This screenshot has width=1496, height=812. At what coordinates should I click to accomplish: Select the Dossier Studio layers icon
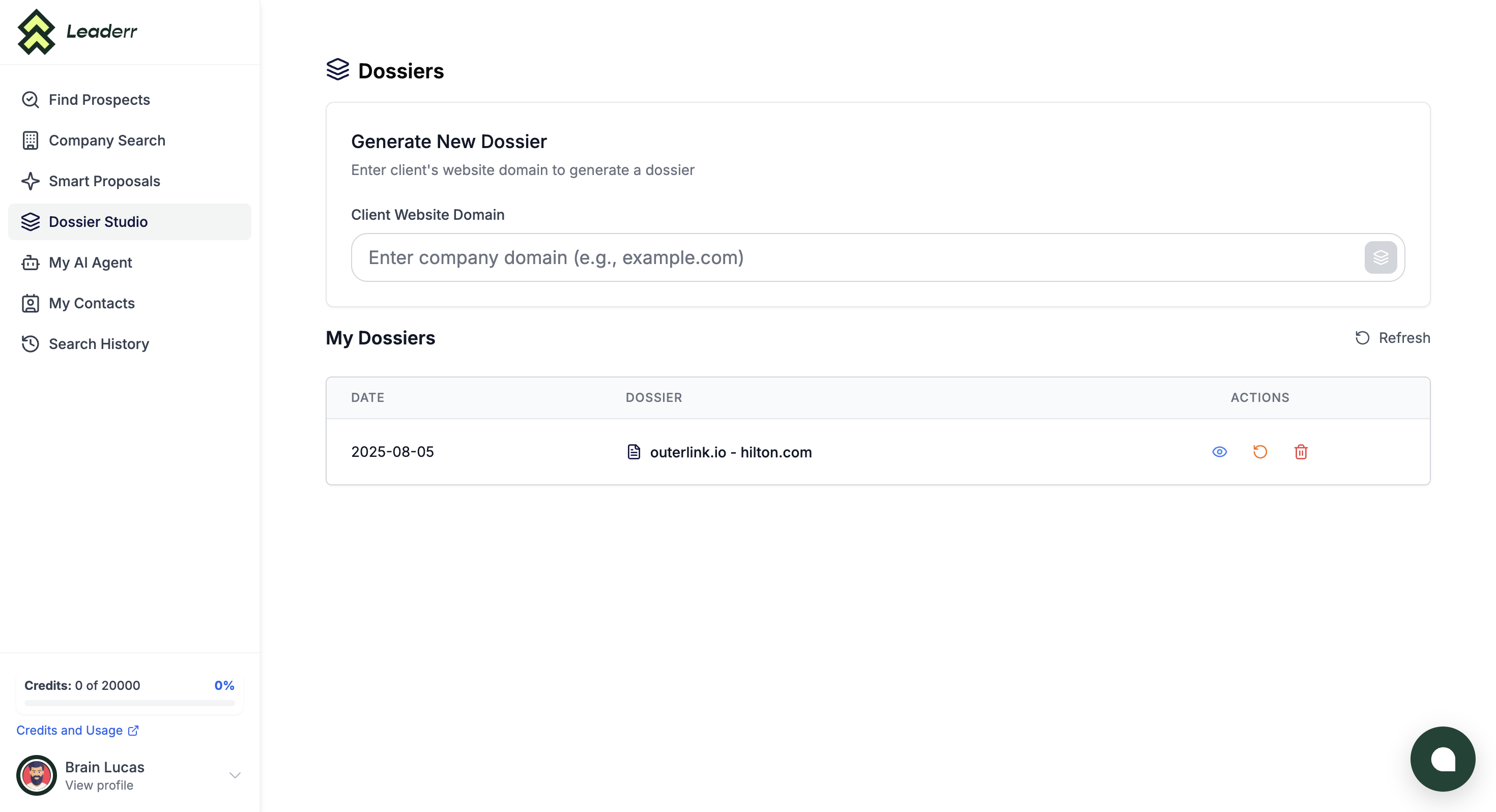coord(30,221)
